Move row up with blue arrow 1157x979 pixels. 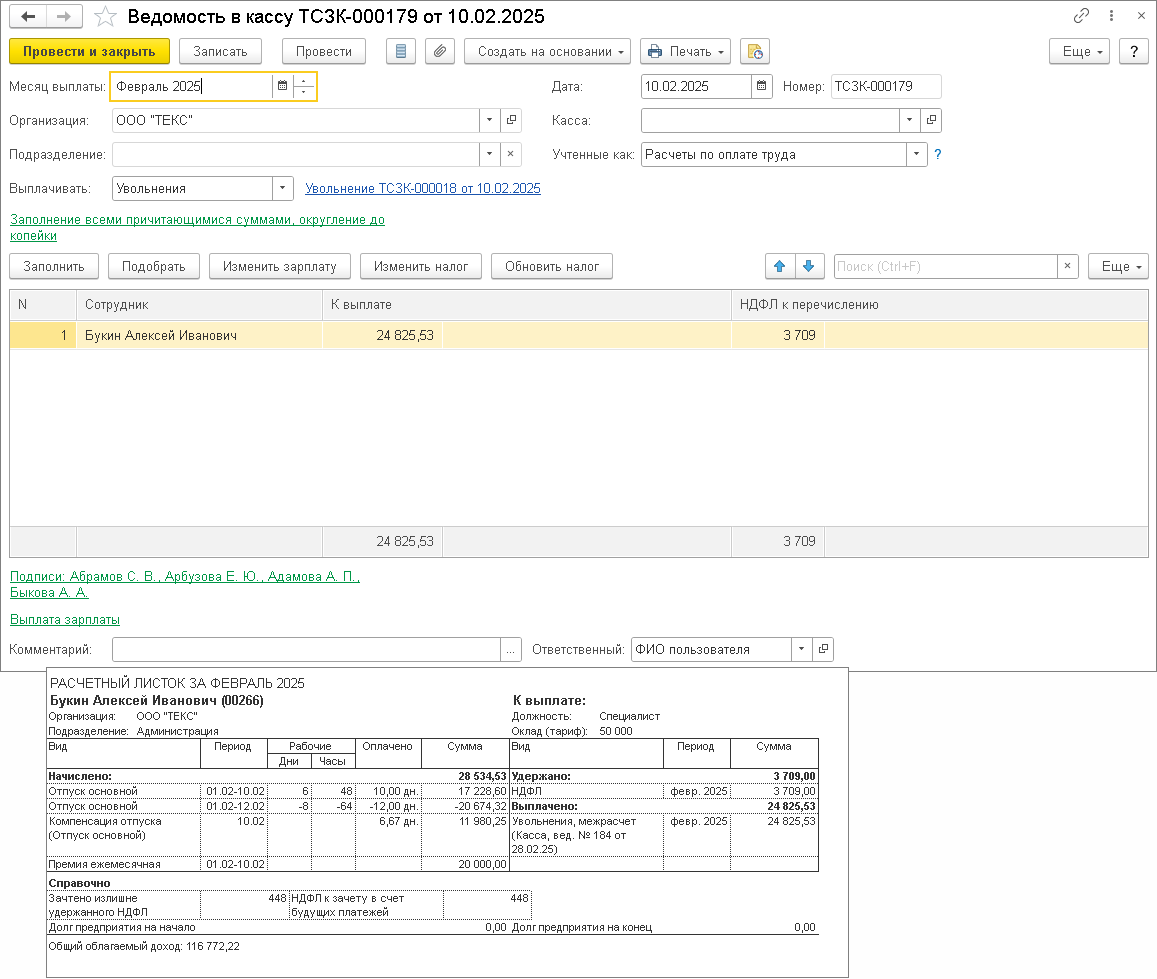point(780,266)
